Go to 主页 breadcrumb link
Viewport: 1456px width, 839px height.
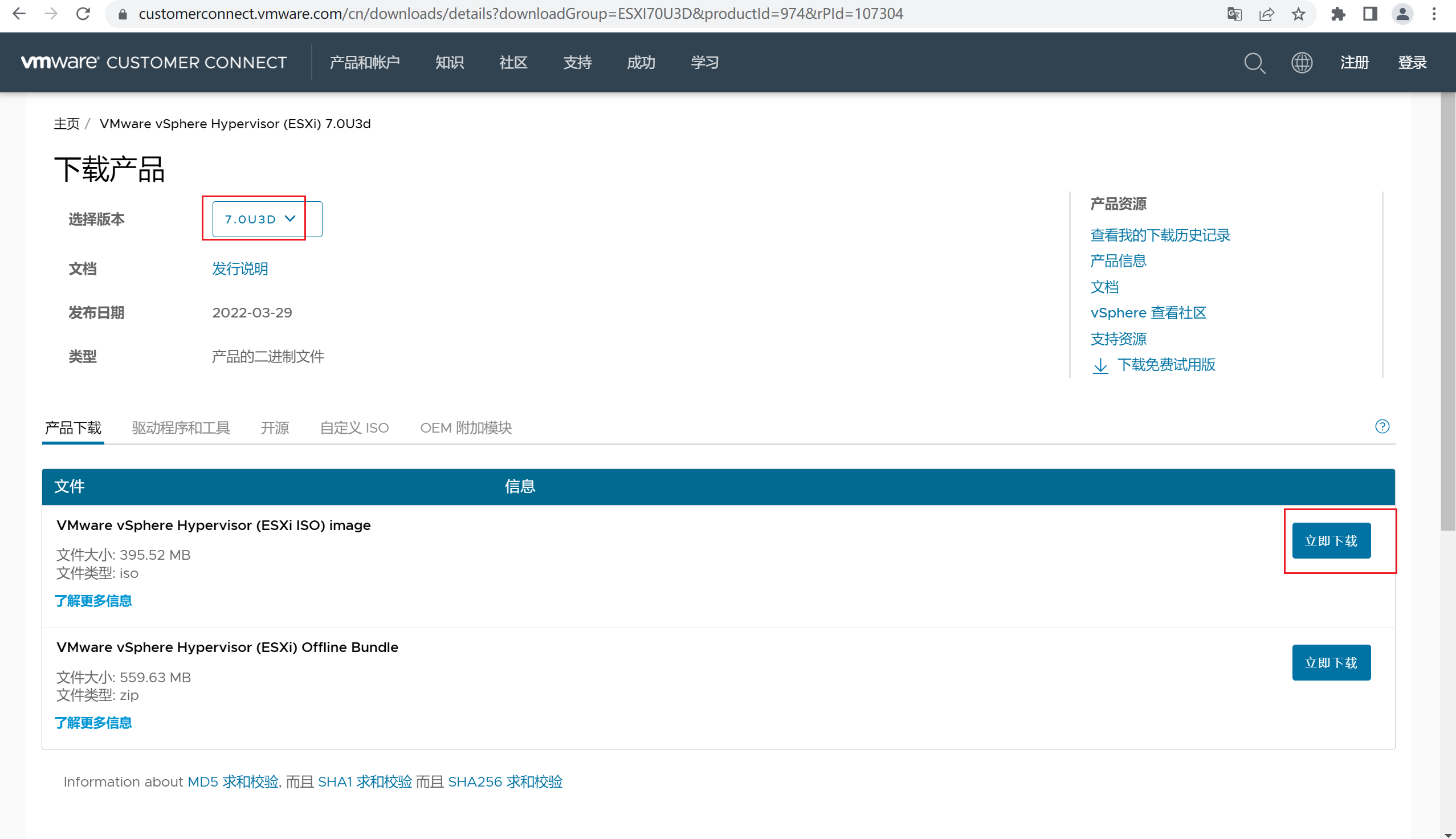coord(67,124)
